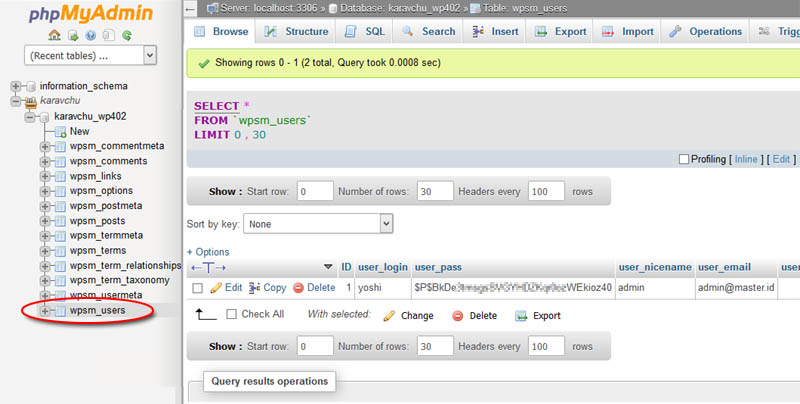Tick the Check All checkbox

click(231, 314)
